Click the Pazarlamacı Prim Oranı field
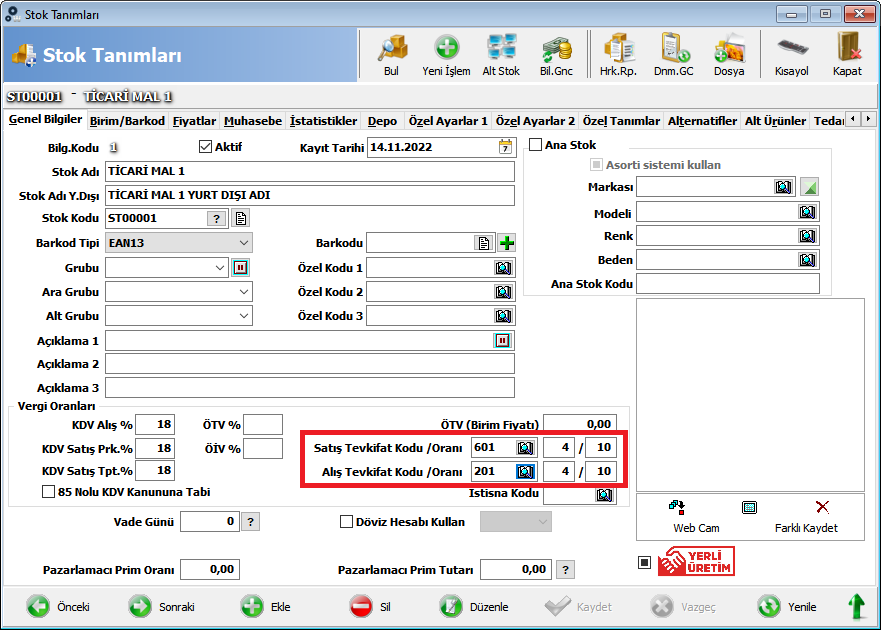Image resolution: width=881 pixels, height=630 pixels. [x=210, y=569]
